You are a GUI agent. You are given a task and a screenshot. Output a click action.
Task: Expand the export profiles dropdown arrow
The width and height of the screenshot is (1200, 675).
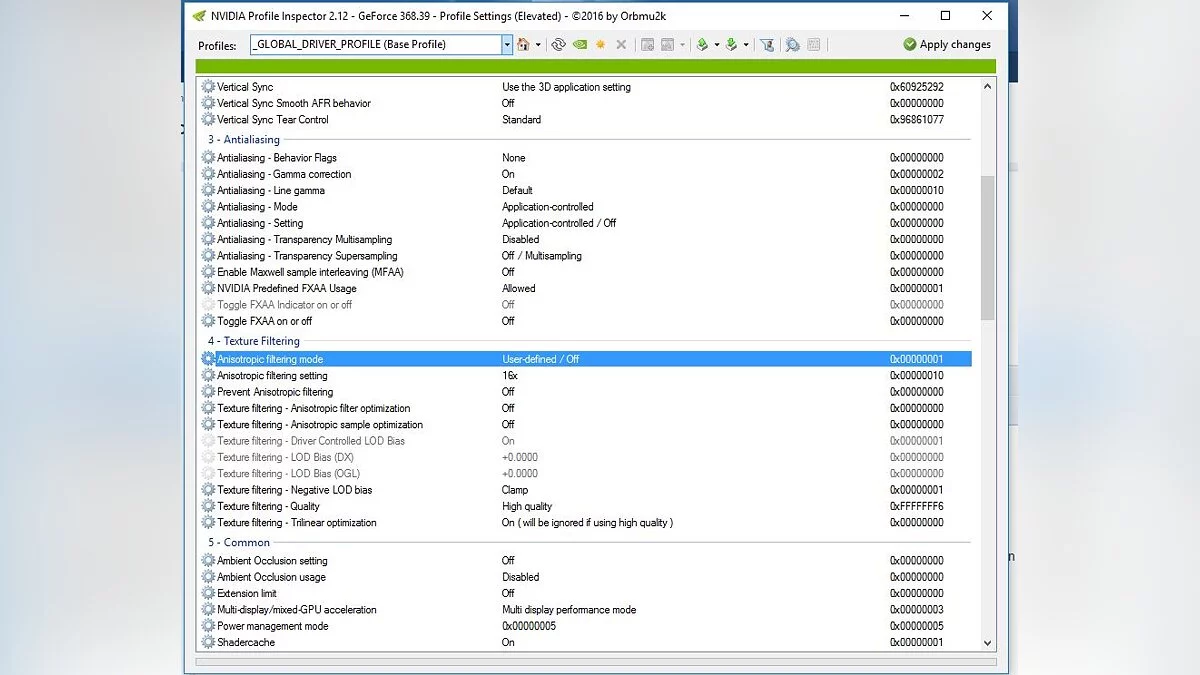click(717, 44)
